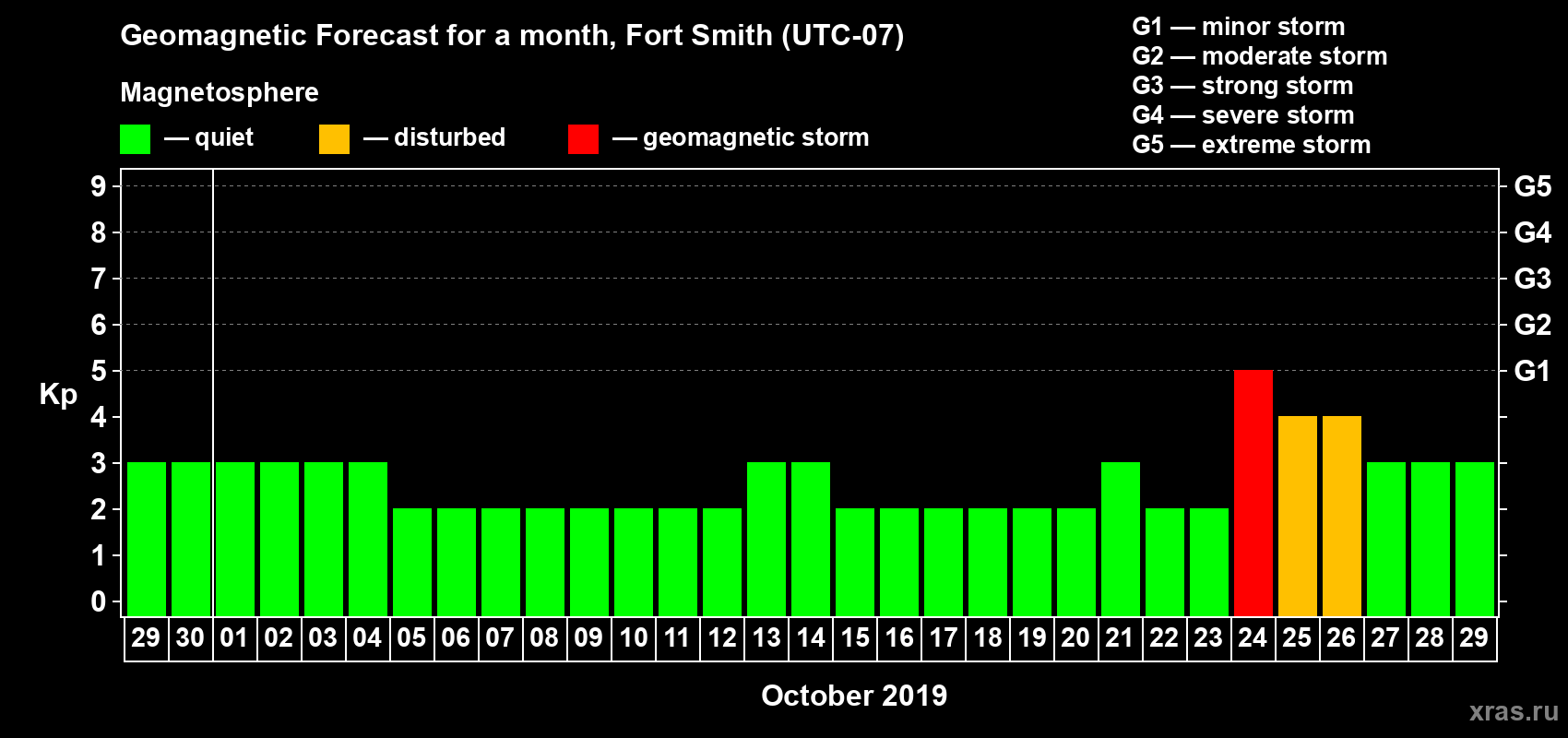Image resolution: width=1568 pixels, height=738 pixels.
Task: Click date label 05 on the axis
Action: coord(411,637)
